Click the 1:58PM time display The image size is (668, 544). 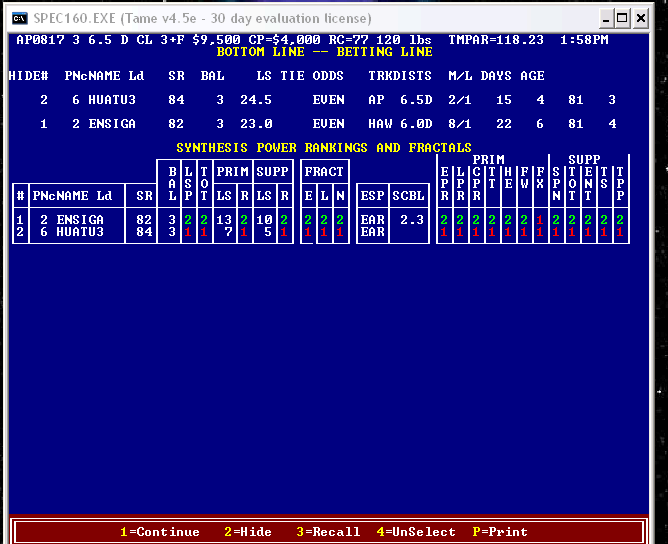(x=584, y=40)
